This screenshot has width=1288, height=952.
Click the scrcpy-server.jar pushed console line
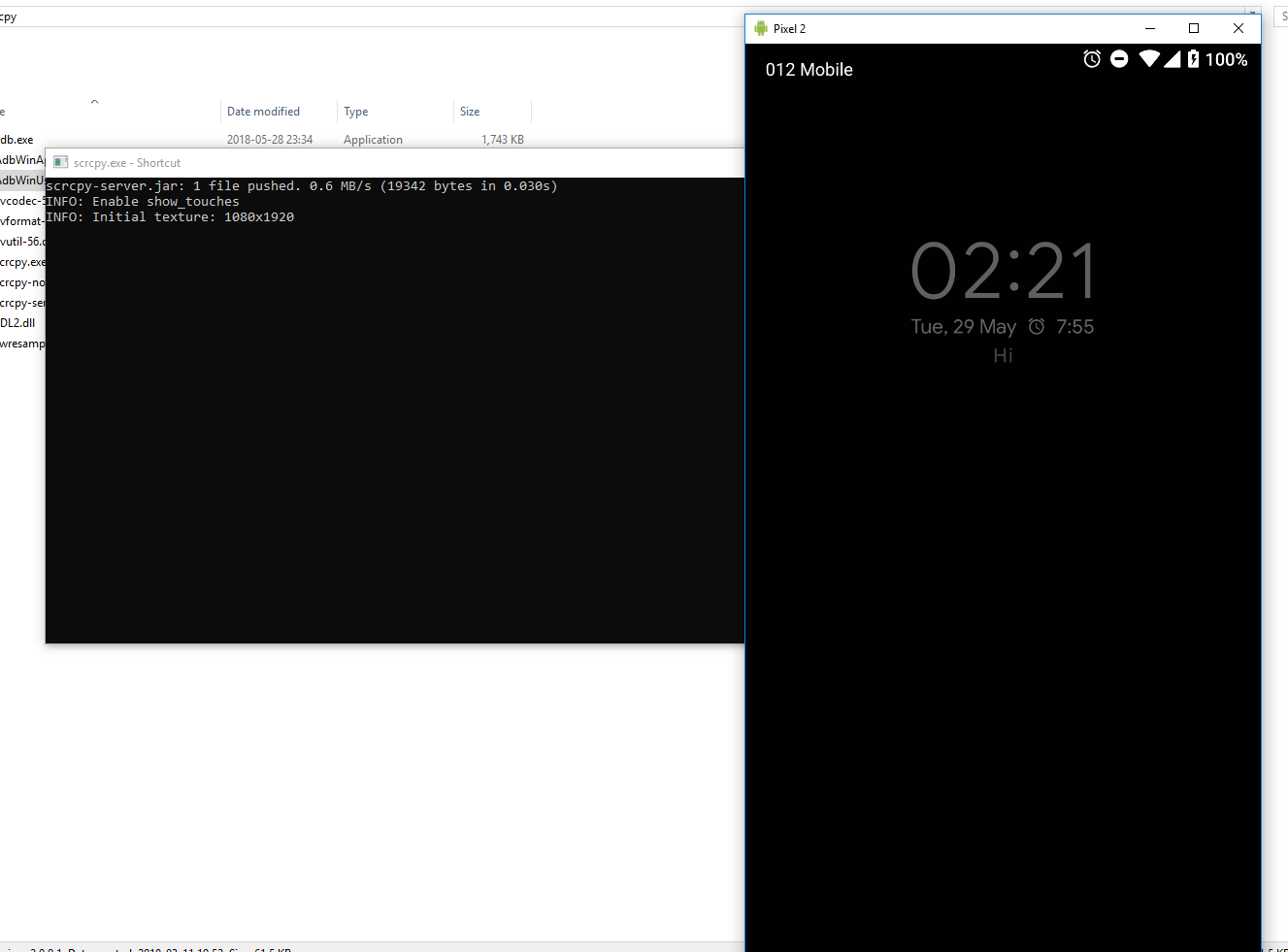pyautogui.click(x=302, y=186)
